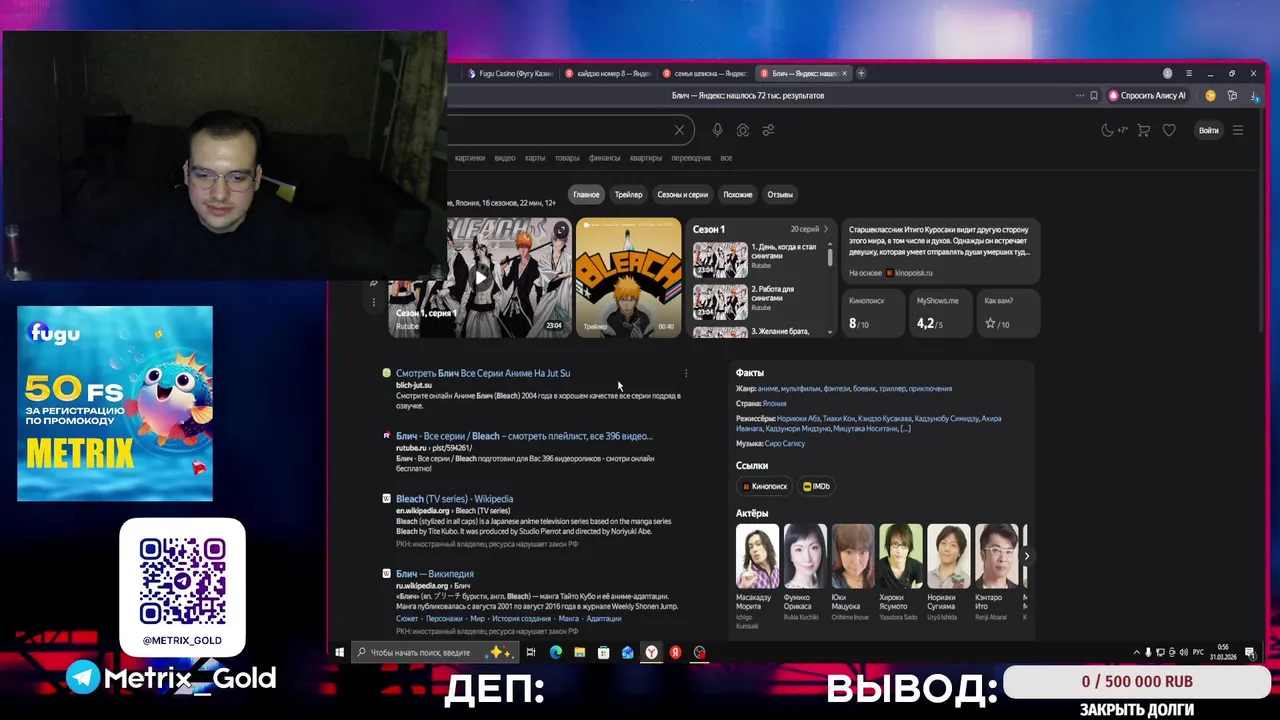Open Yandex Browser white taskbar icon
1280x720 pixels.
click(x=652, y=652)
